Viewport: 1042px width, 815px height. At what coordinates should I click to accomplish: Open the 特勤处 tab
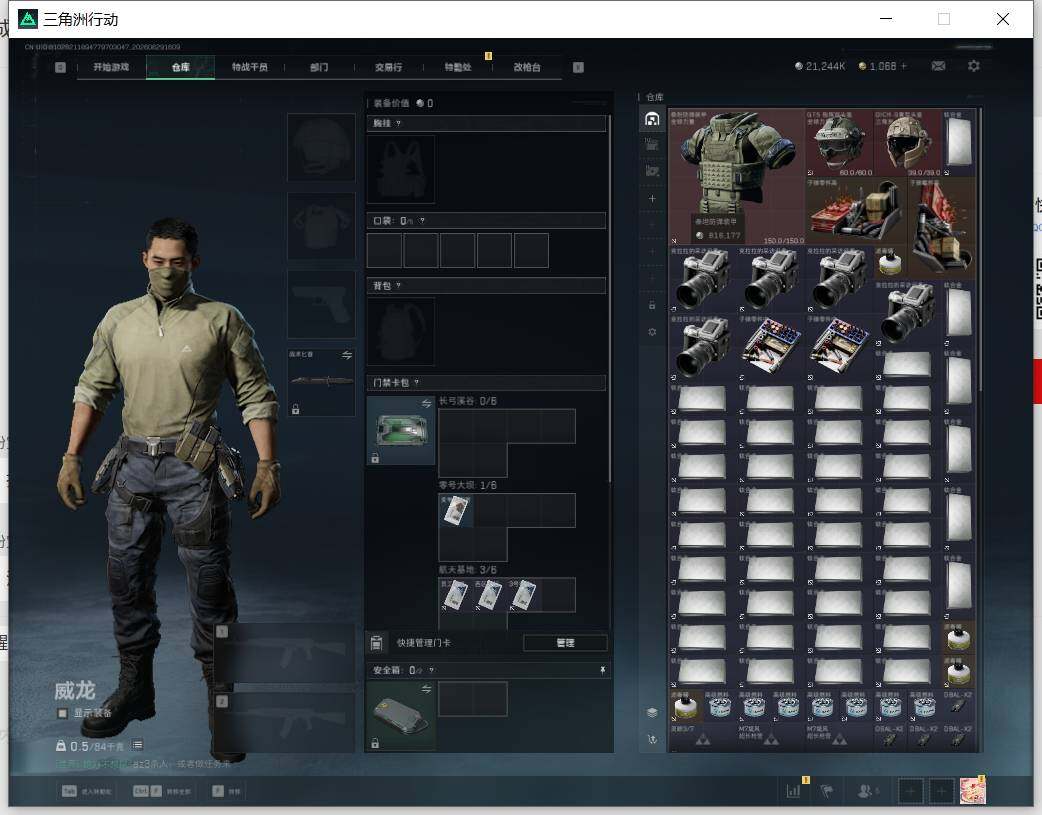pyautogui.click(x=458, y=67)
